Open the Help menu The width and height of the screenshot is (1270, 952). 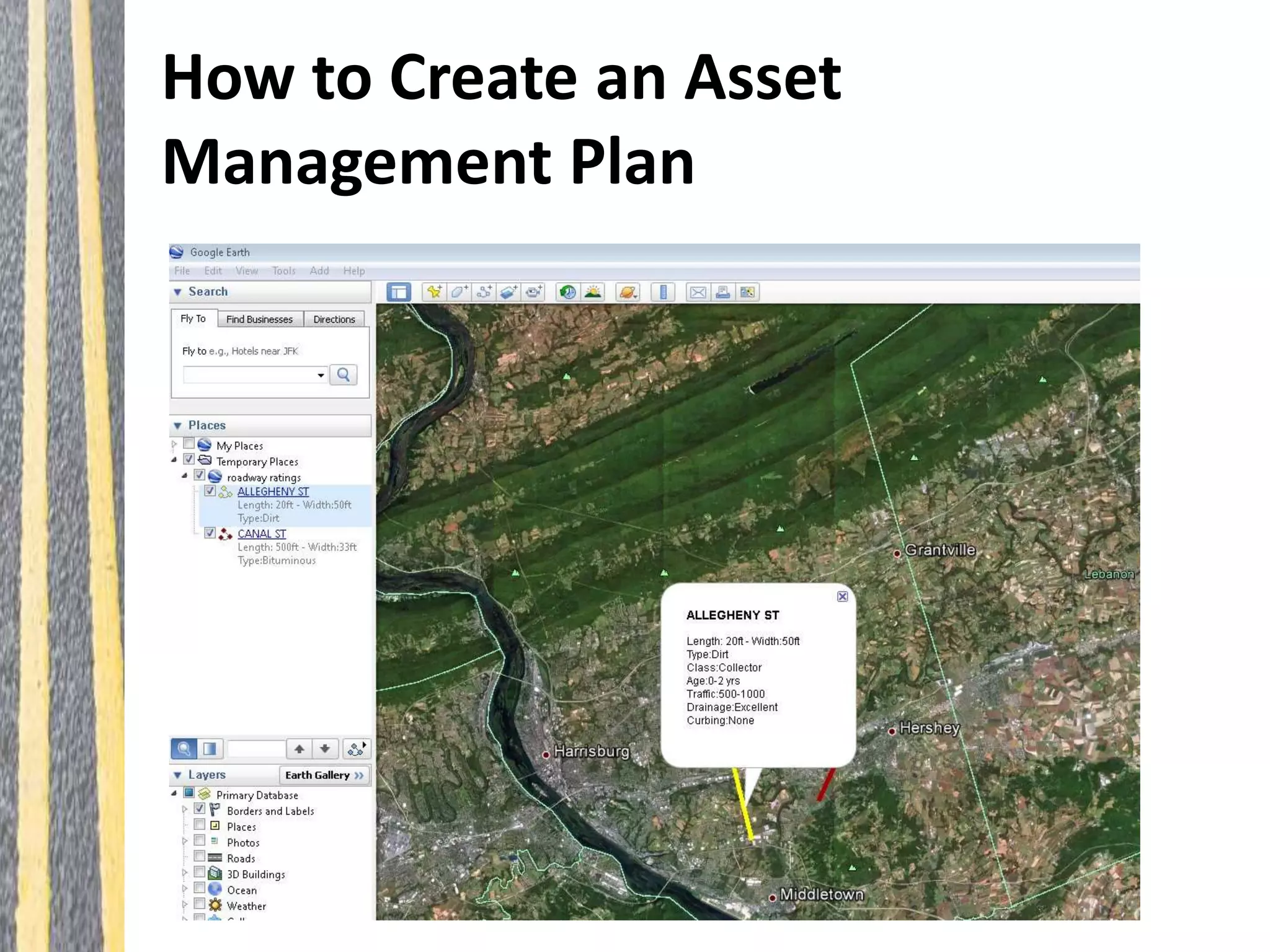click(x=354, y=271)
